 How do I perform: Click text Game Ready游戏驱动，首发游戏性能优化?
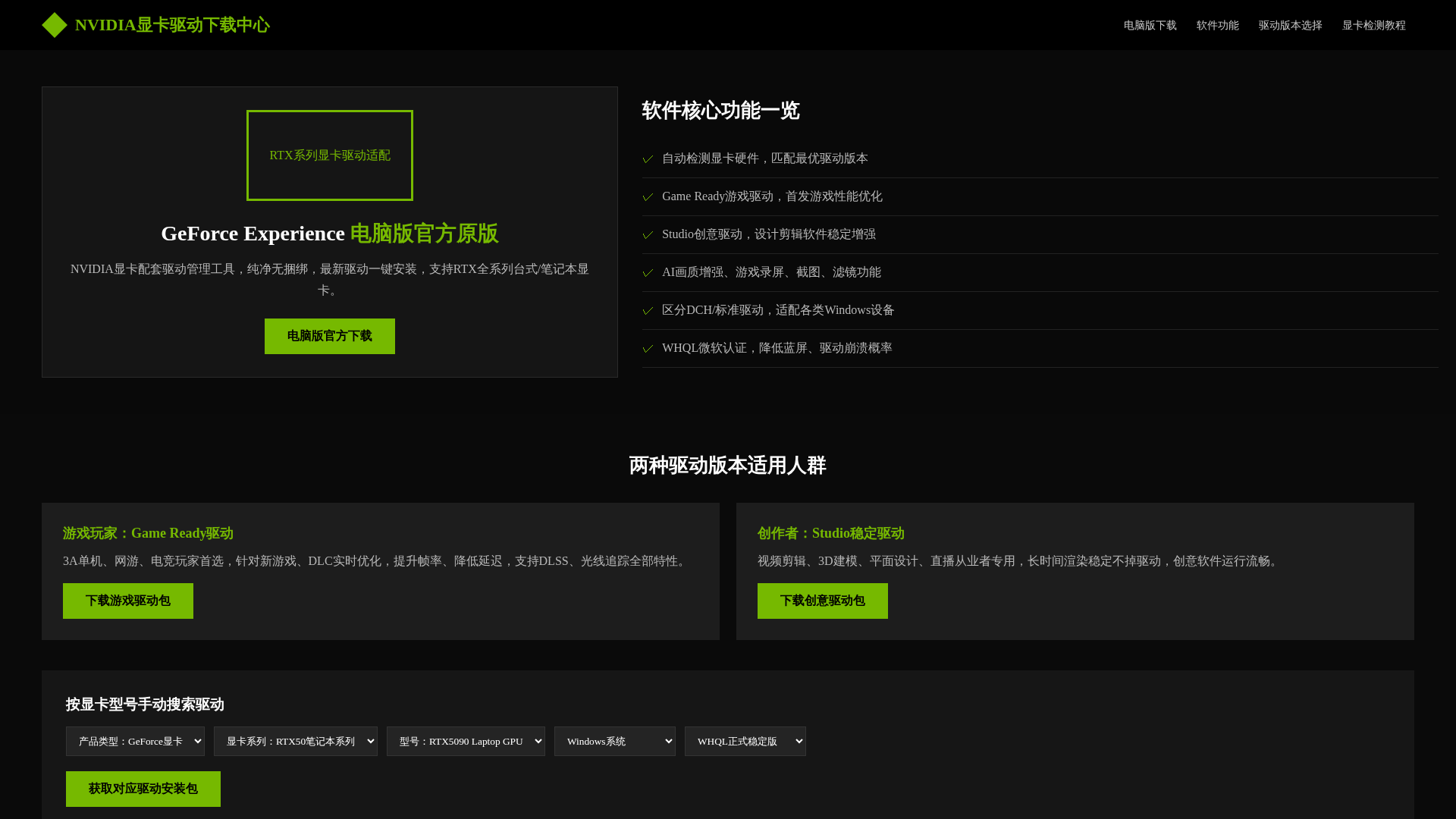tap(772, 196)
